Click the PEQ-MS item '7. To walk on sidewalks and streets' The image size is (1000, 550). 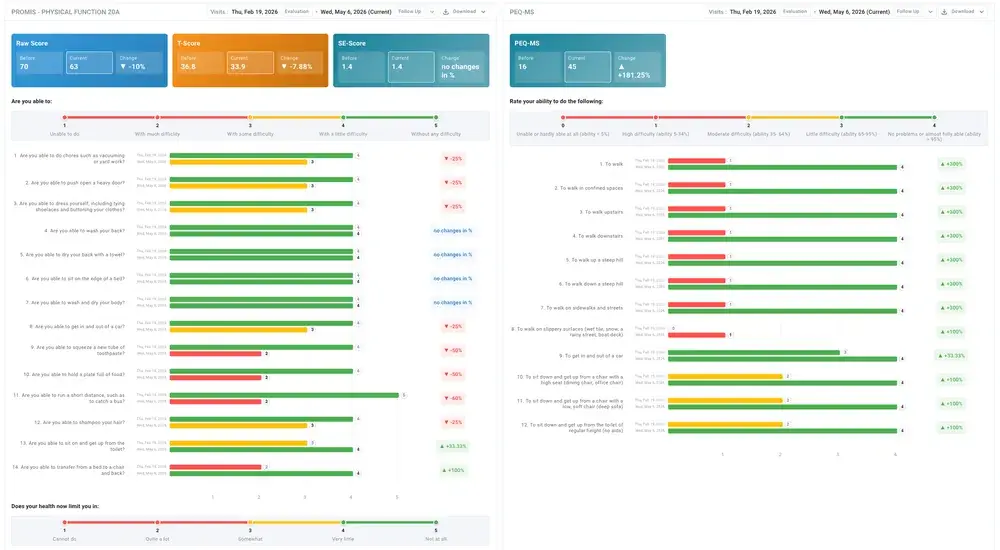coord(582,308)
